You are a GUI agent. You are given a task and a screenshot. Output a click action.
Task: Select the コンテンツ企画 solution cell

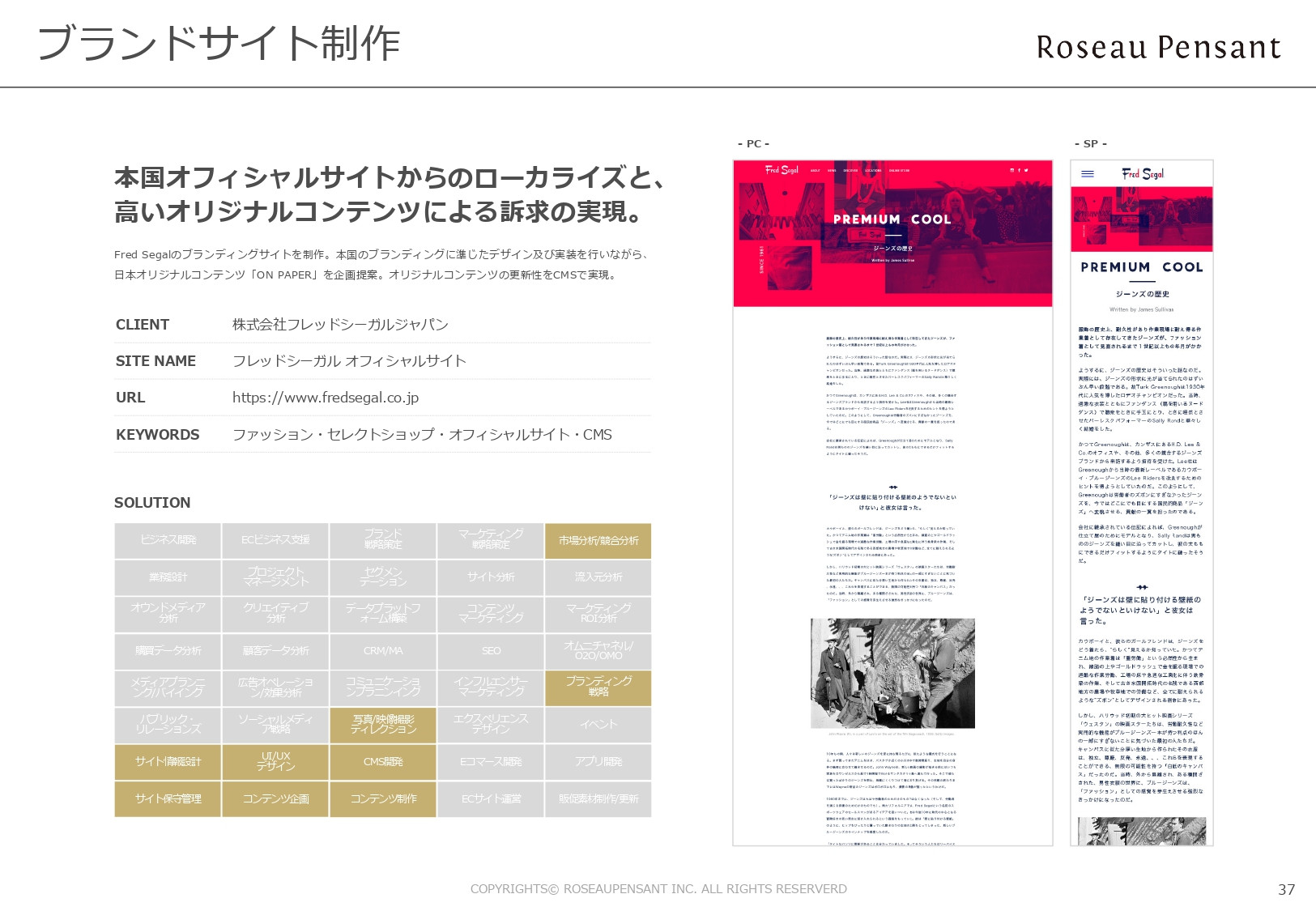(275, 798)
